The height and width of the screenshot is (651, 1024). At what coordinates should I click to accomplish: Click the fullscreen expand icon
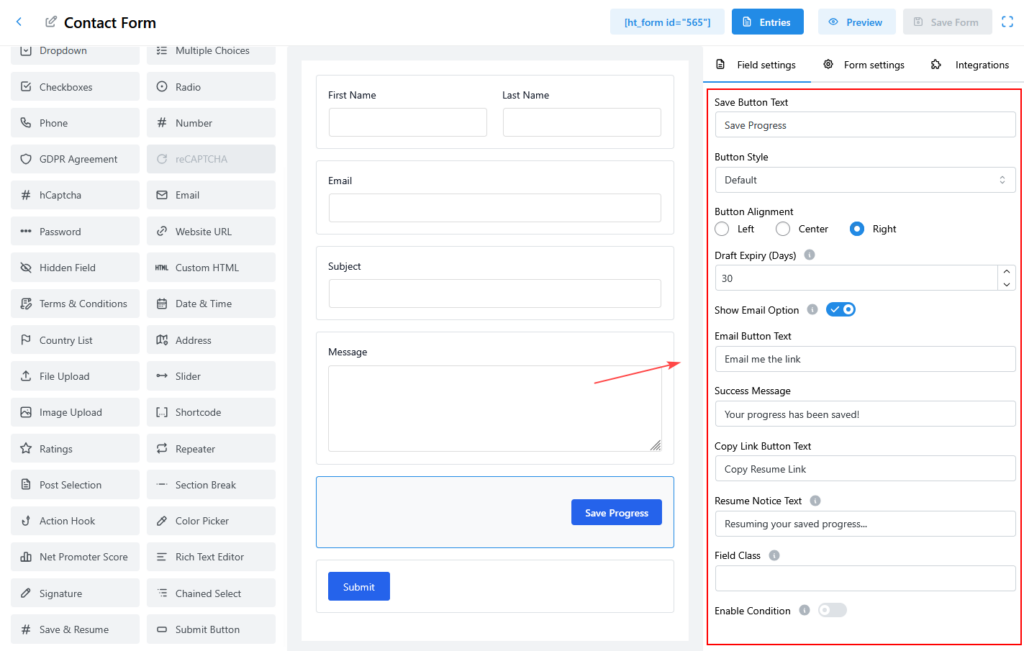click(1007, 22)
